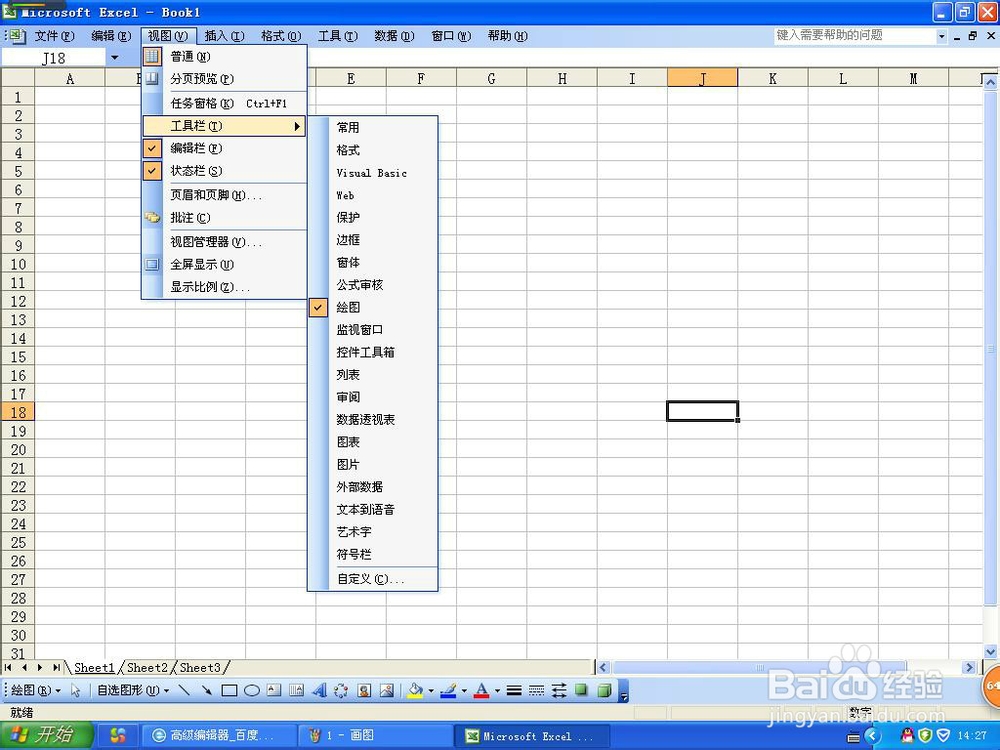Enable the 保护 protection toolbar
Image resolution: width=1000 pixels, height=750 pixels.
[x=373, y=217]
